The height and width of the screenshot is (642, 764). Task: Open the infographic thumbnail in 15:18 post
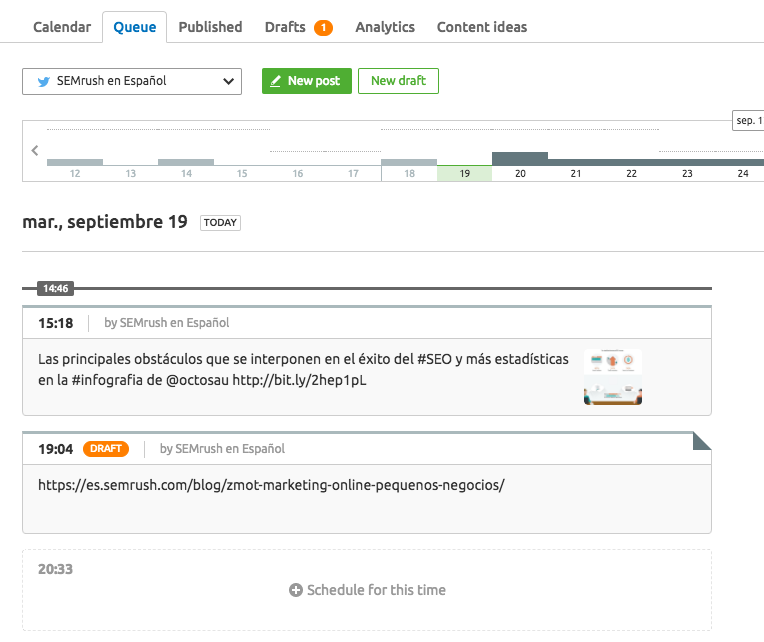pyautogui.click(x=612, y=377)
